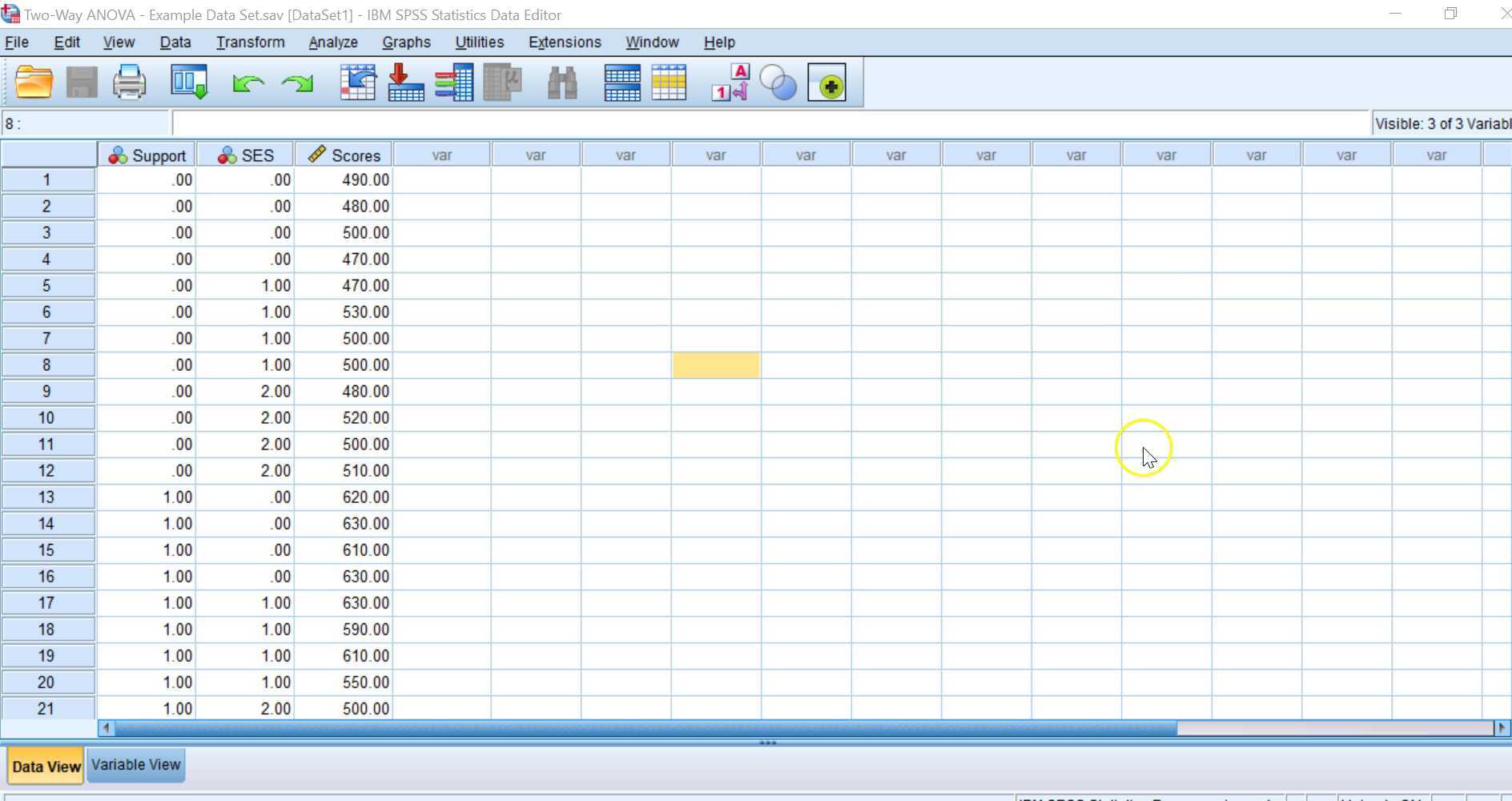Click the Print toolbar icon
1512x801 pixels.
[129, 82]
